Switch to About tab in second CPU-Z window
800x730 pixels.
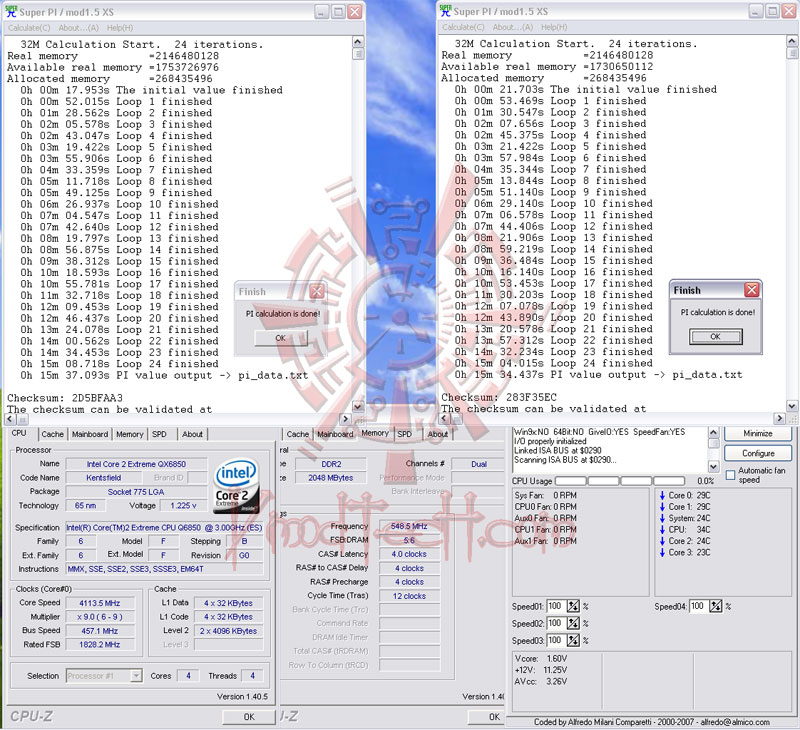pyautogui.click(x=438, y=434)
